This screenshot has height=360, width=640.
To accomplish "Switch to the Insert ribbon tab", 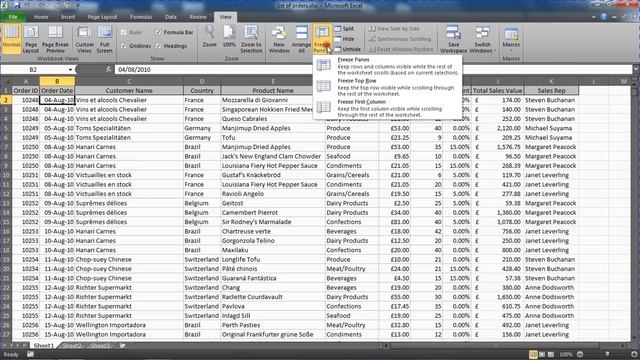I will pyautogui.click(x=68, y=17).
